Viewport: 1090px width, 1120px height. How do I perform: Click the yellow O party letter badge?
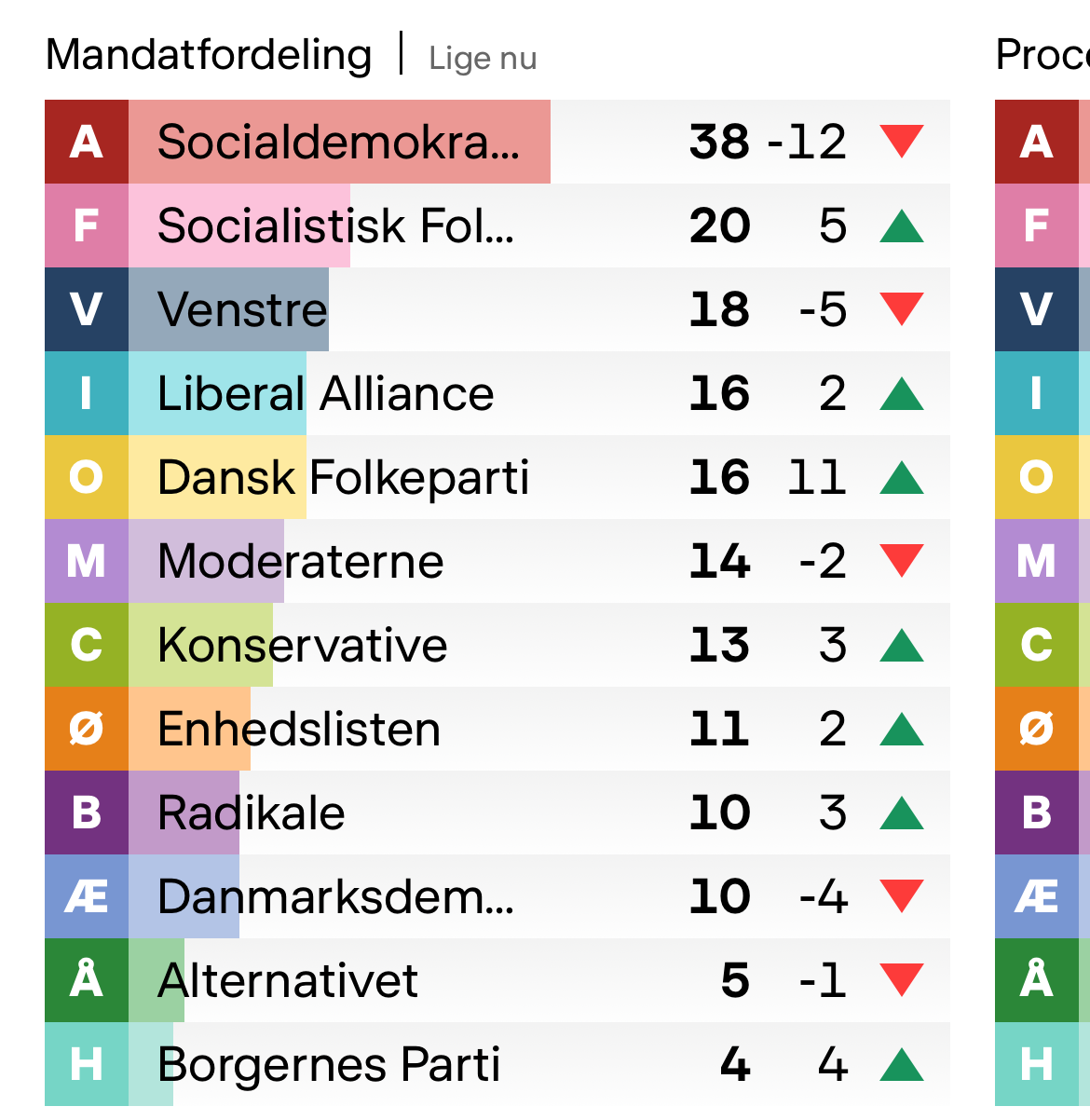(87, 477)
